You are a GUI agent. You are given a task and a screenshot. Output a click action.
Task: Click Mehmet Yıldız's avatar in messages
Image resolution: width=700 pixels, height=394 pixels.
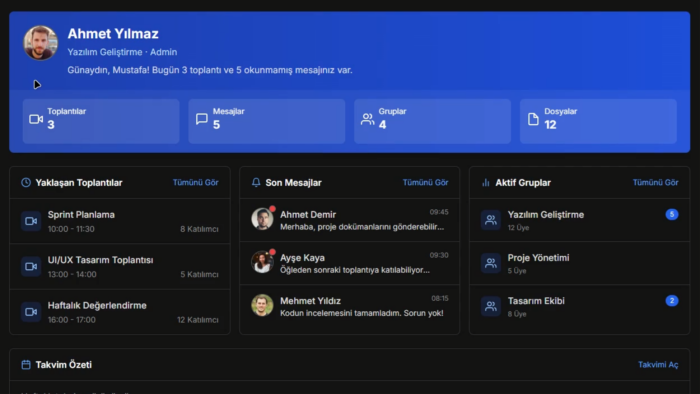(x=262, y=305)
